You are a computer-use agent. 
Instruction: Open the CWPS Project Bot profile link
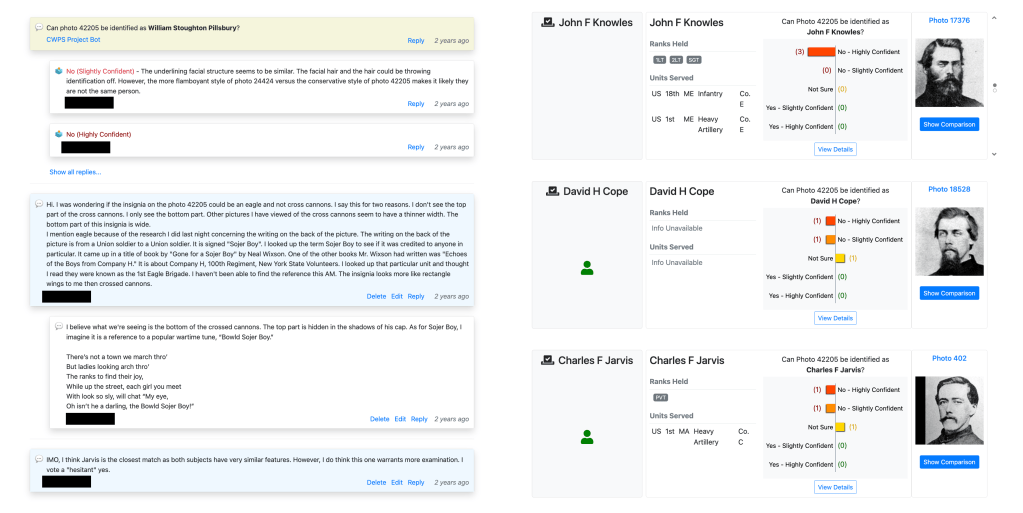tap(73, 40)
